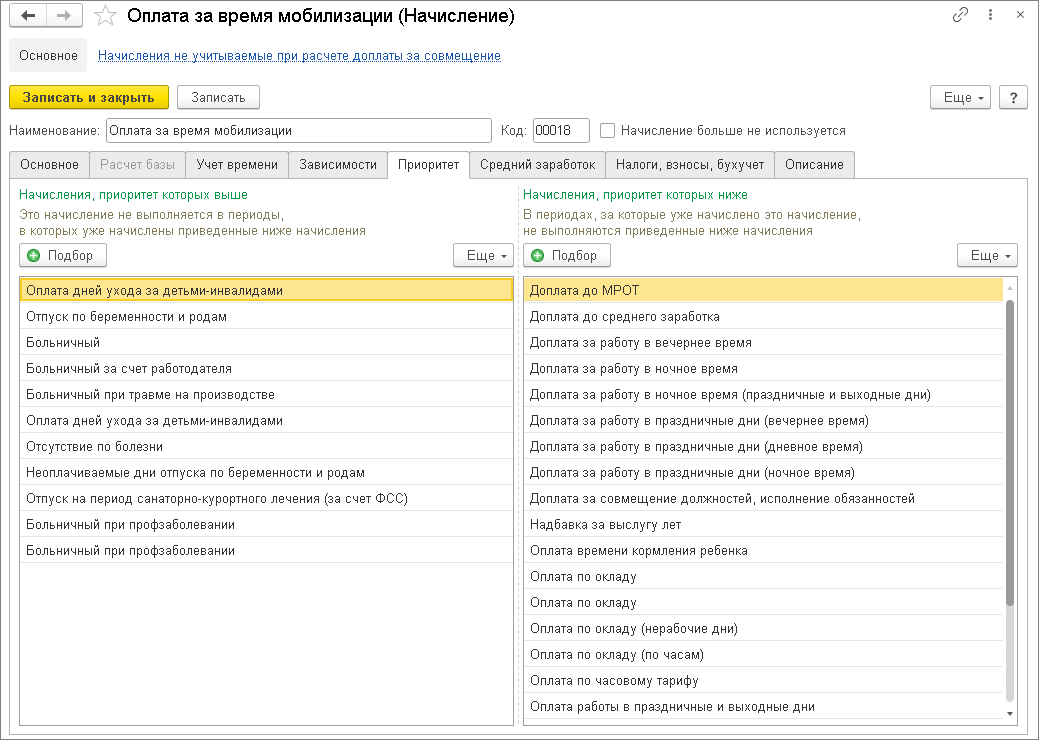Select 'Оплата по часовому тарифу' row
1039x740 pixels.
763,680
